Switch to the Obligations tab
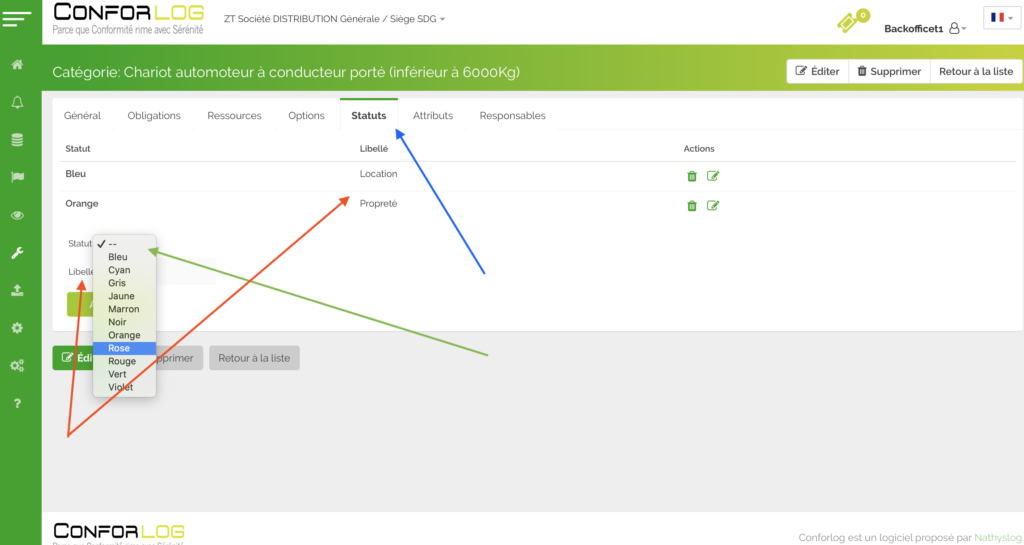Screen dimensions: 1024x545 (x=154, y=116)
